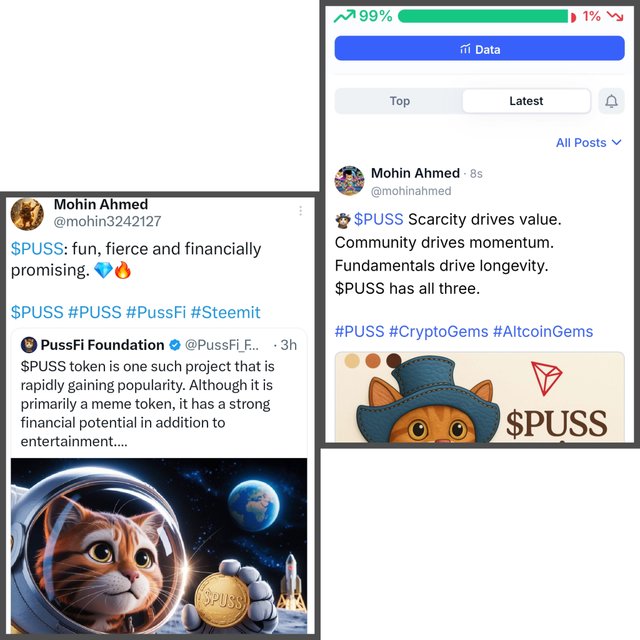Click the red bearish arrow icon
Viewport: 640px width, 640px height.
(615, 16)
